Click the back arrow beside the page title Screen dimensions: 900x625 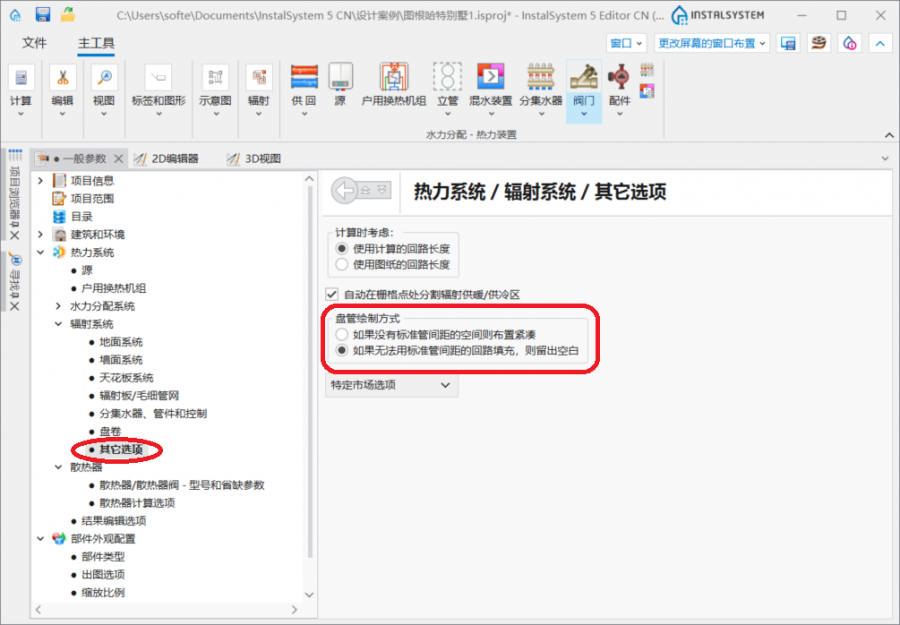pyautogui.click(x=345, y=191)
